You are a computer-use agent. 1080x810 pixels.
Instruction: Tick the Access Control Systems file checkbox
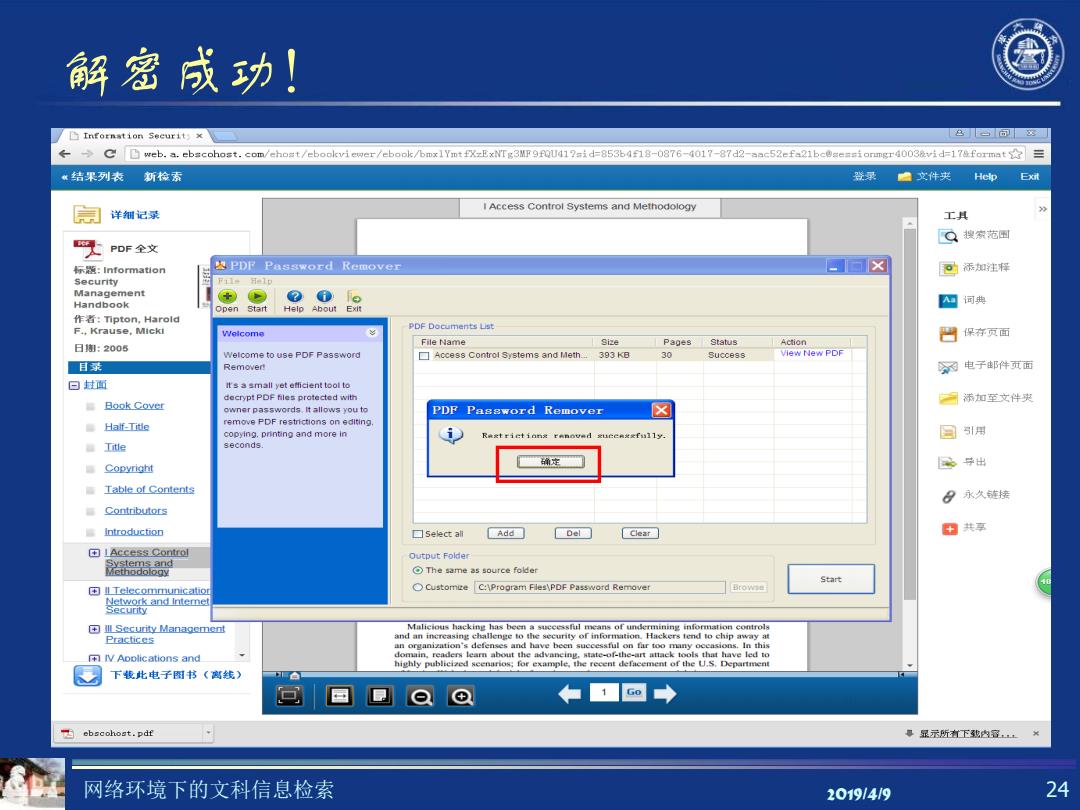424,356
